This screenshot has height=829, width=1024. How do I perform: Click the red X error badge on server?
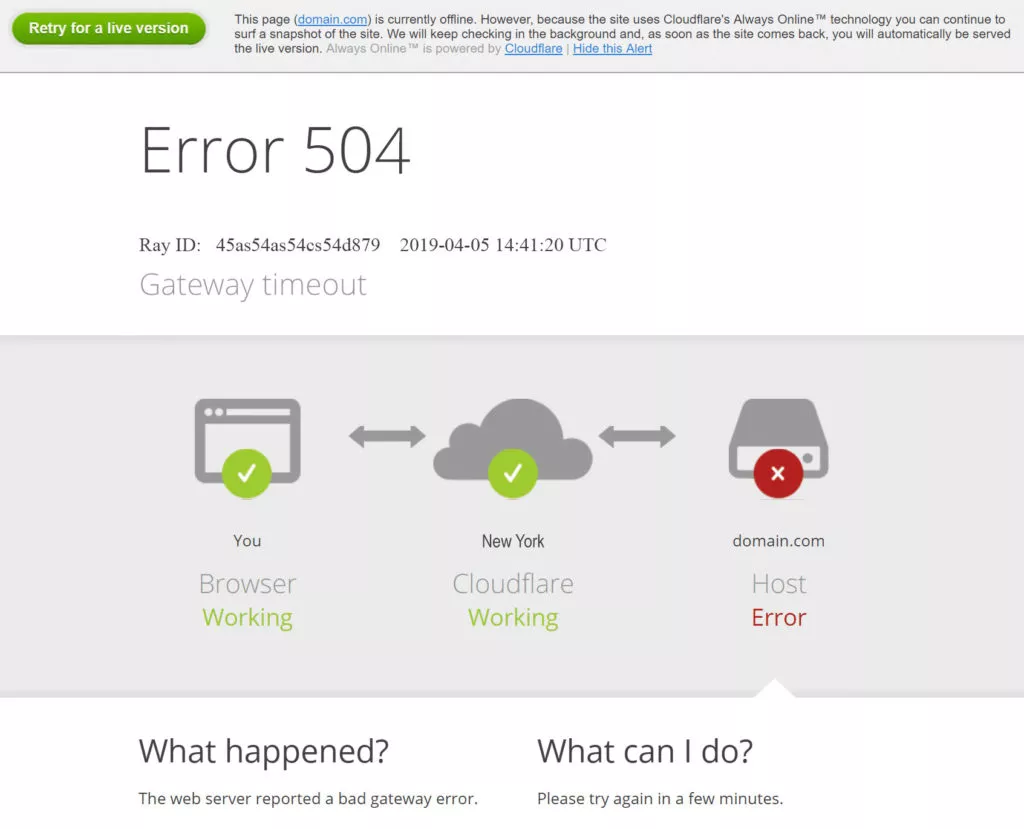coord(778,473)
